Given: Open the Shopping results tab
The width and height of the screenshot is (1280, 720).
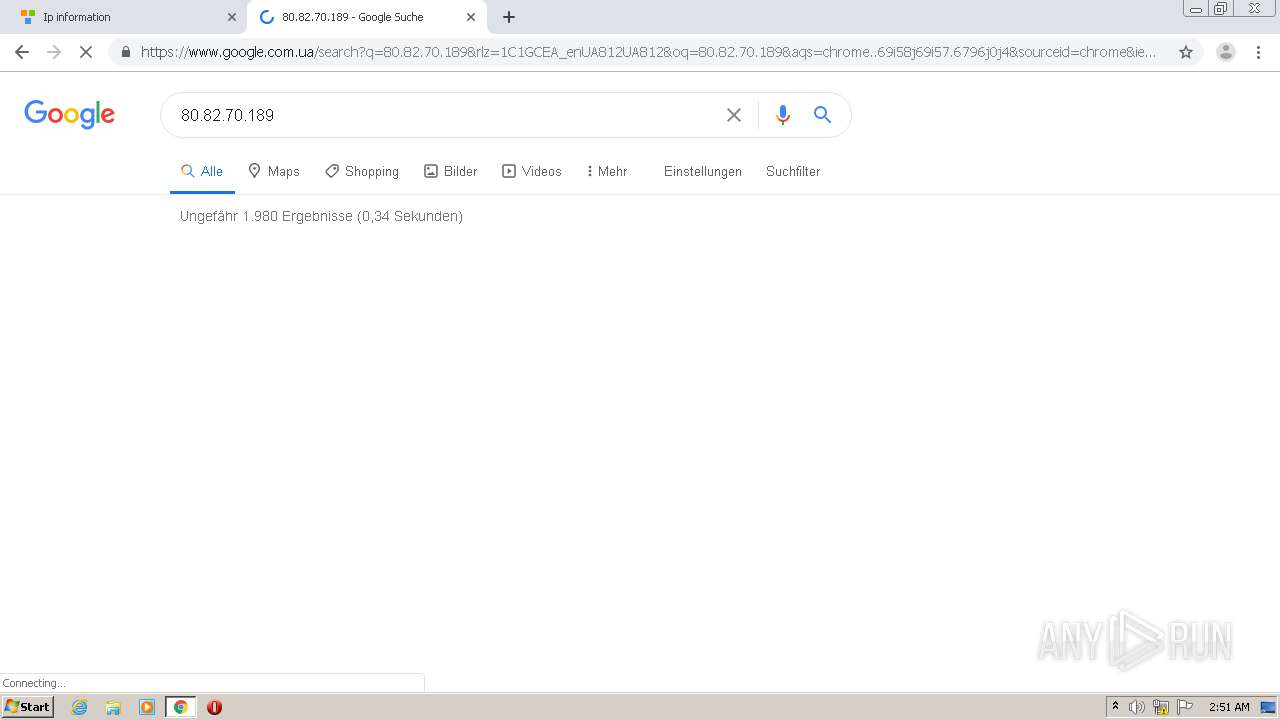Looking at the screenshot, I should click(362, 171).
